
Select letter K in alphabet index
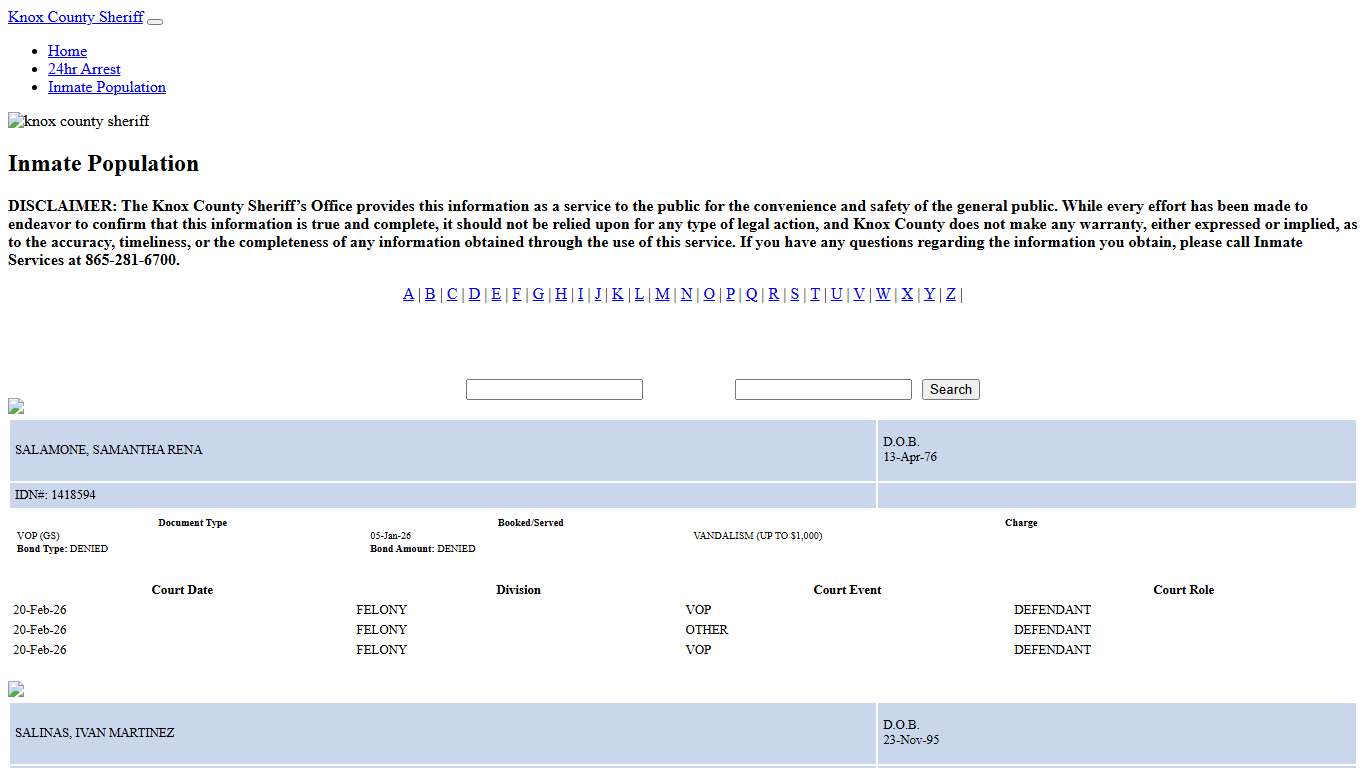(618, 294)
